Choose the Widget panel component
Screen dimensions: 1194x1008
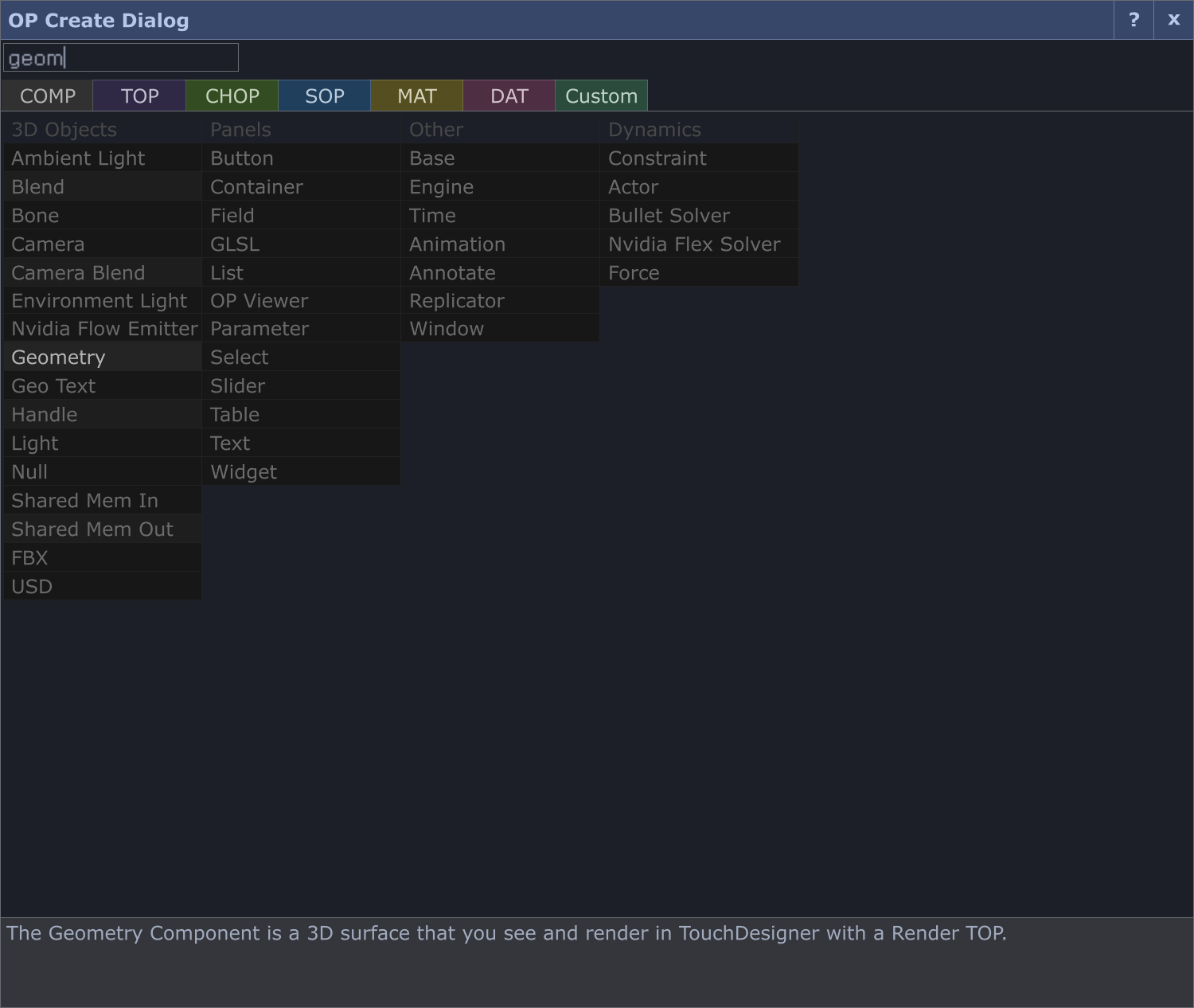[243, 472]
